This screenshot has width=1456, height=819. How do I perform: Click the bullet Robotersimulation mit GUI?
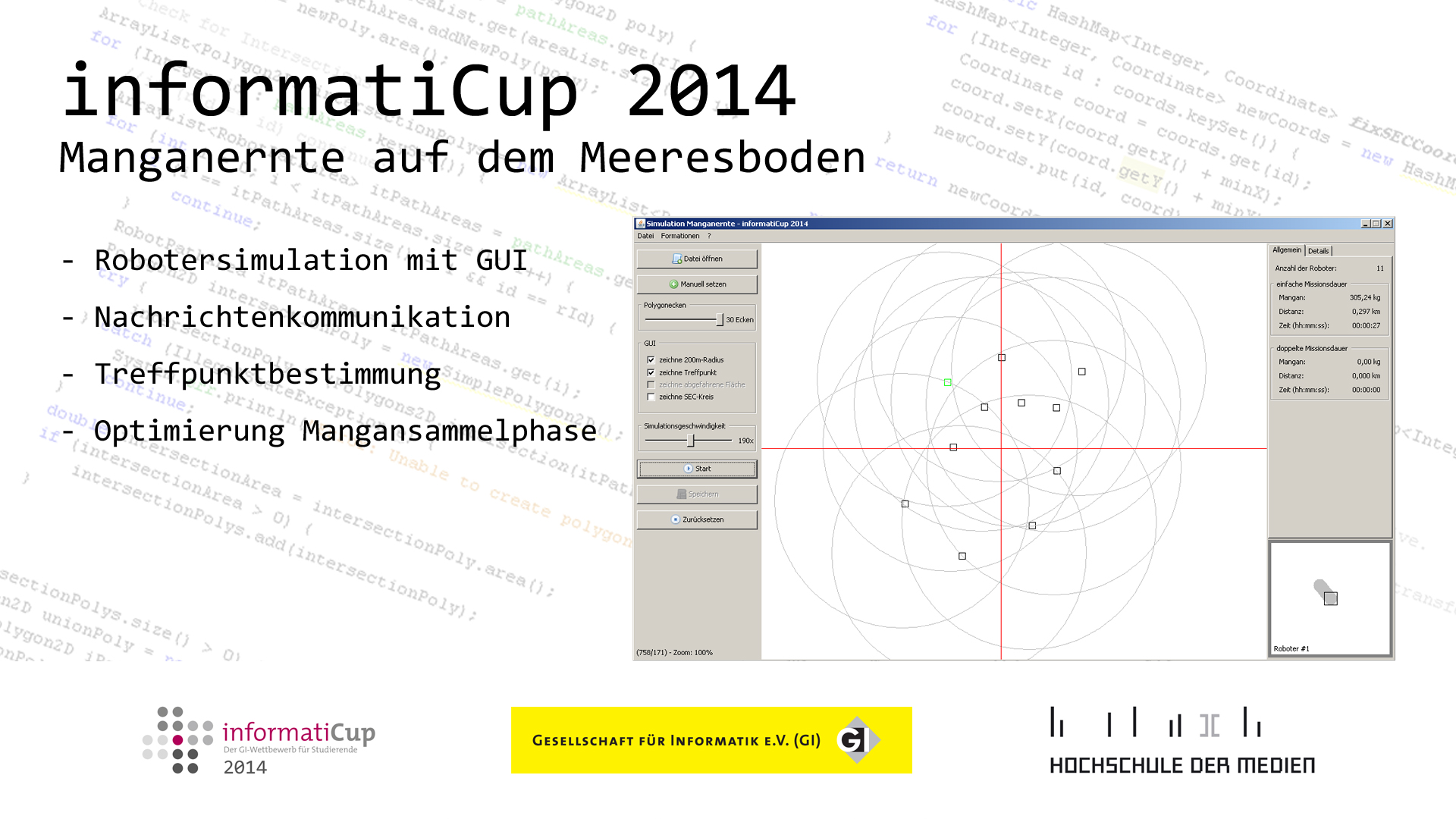tap(310, 260)
